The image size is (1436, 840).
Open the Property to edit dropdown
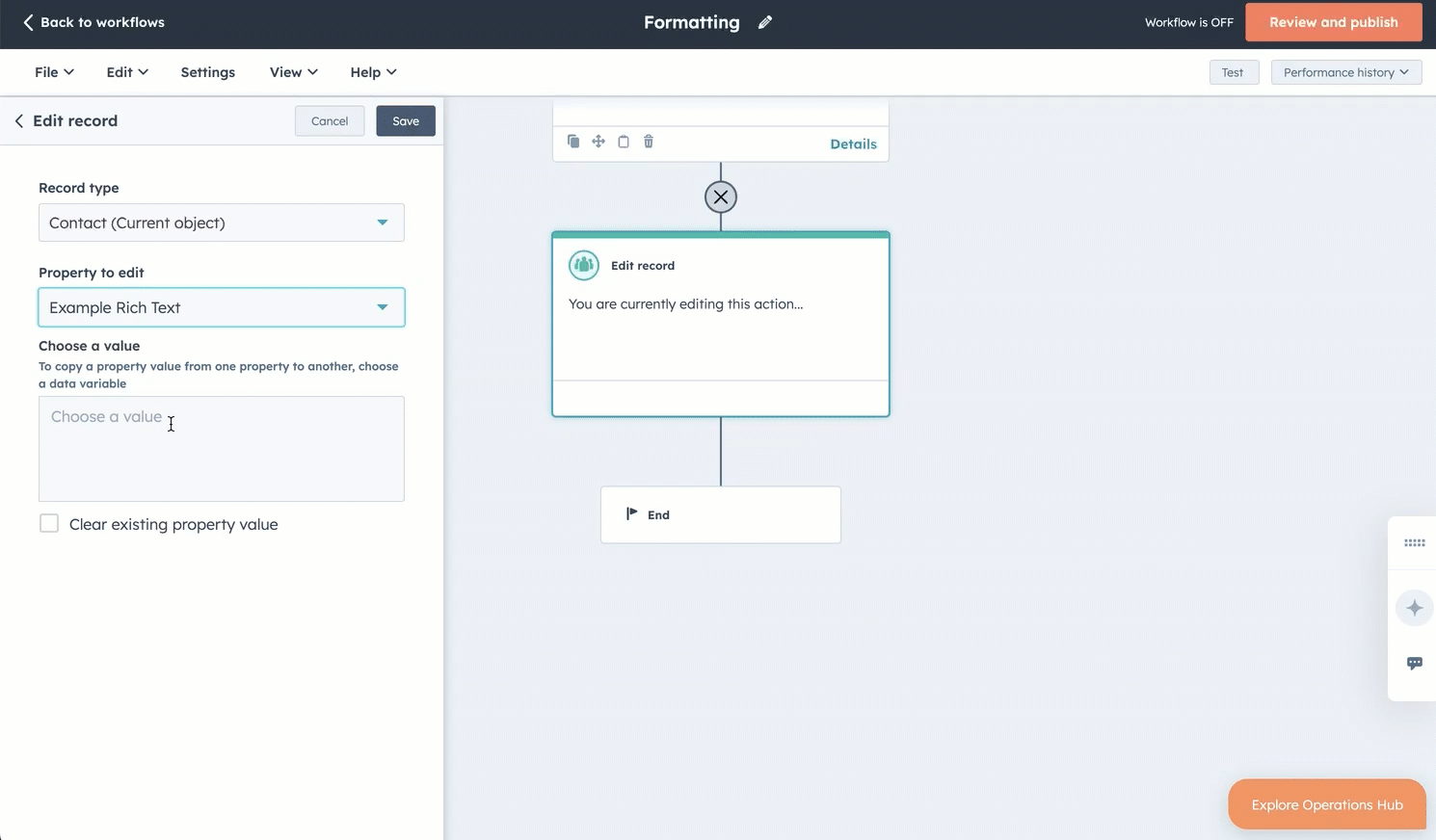(x=221, y=306)
